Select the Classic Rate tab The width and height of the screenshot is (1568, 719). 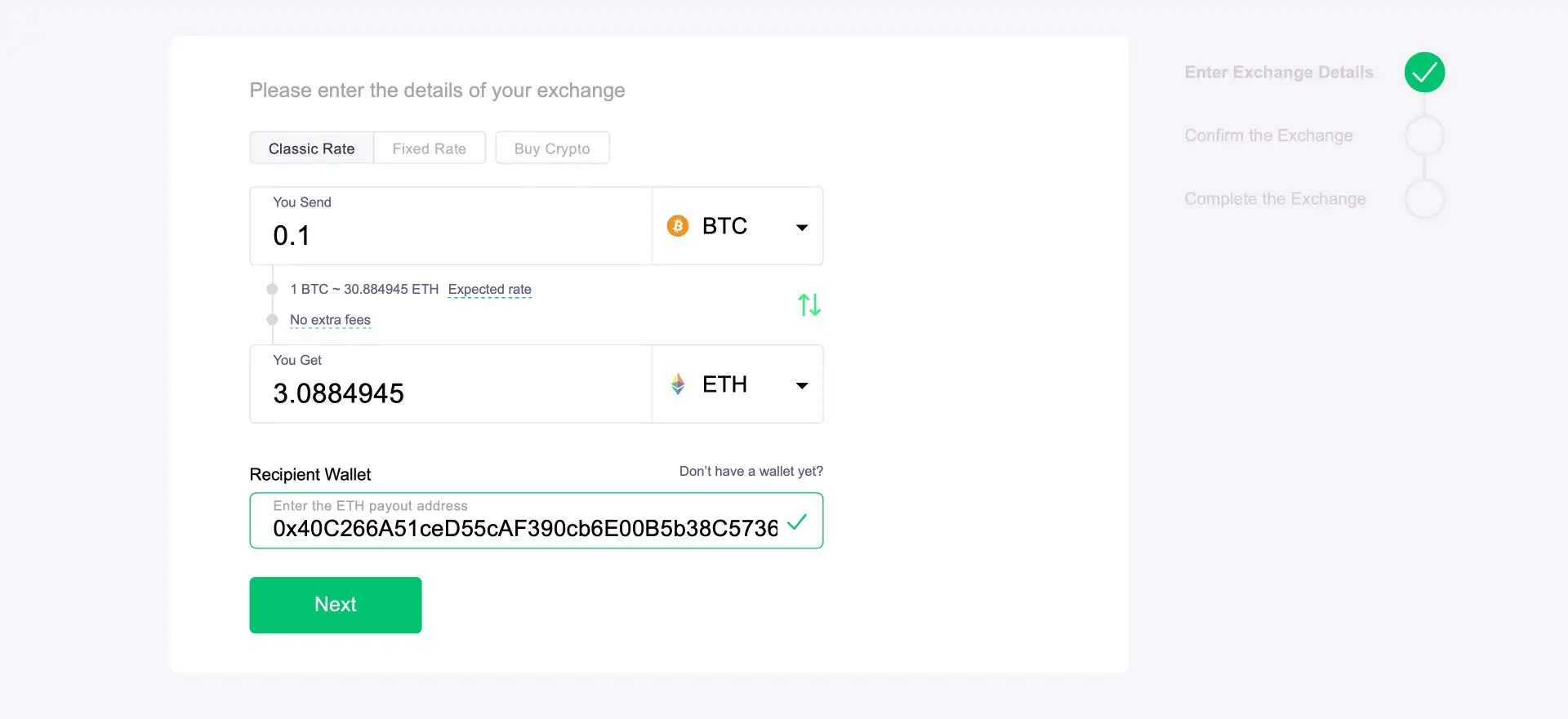(311, 149)
